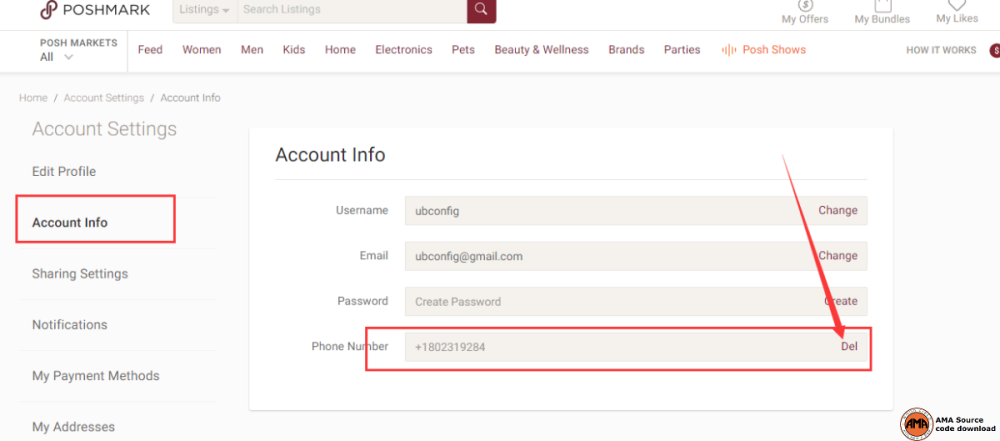The height and width of the screenshot is (441, 1000).
Task: Open My Payment Methods section
Action: (x=95, y=376)
